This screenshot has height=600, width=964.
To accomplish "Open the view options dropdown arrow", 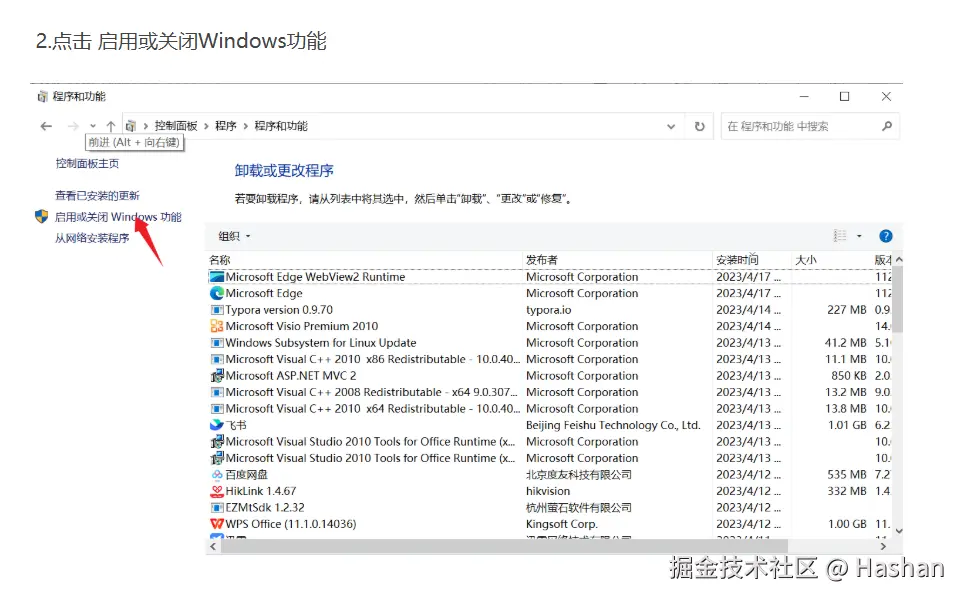I will coord(859,236).
